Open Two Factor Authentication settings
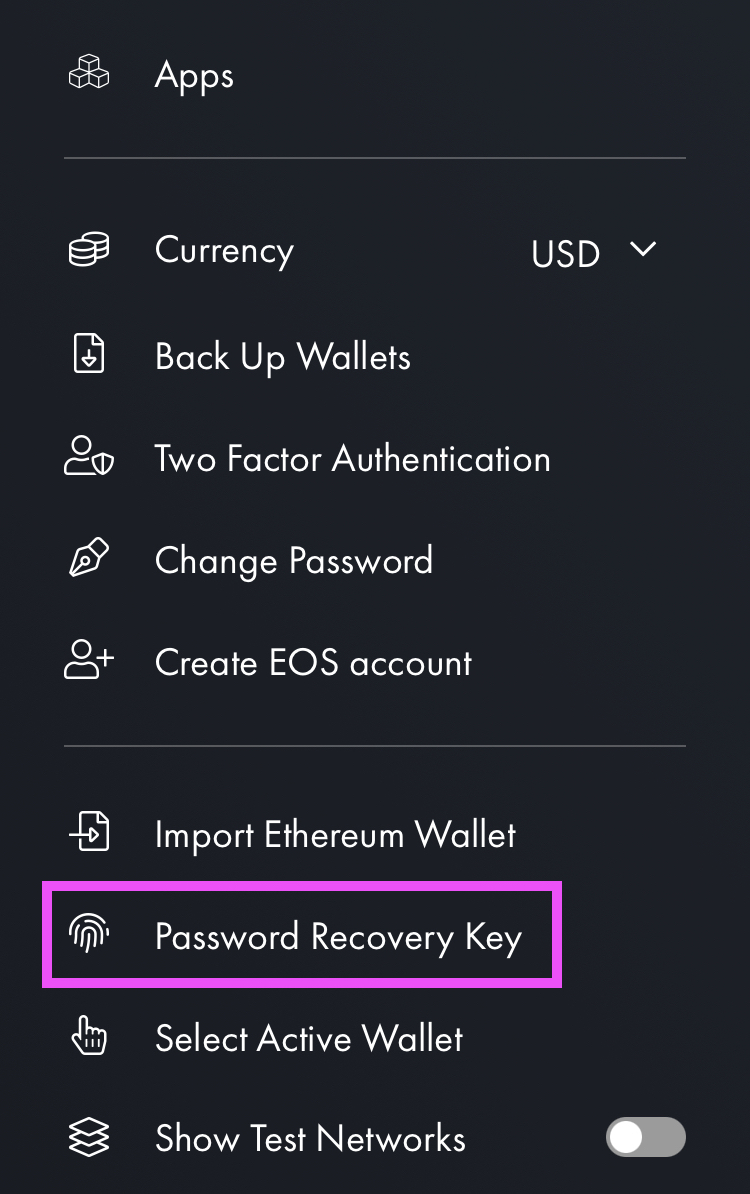 coord(375,458)
